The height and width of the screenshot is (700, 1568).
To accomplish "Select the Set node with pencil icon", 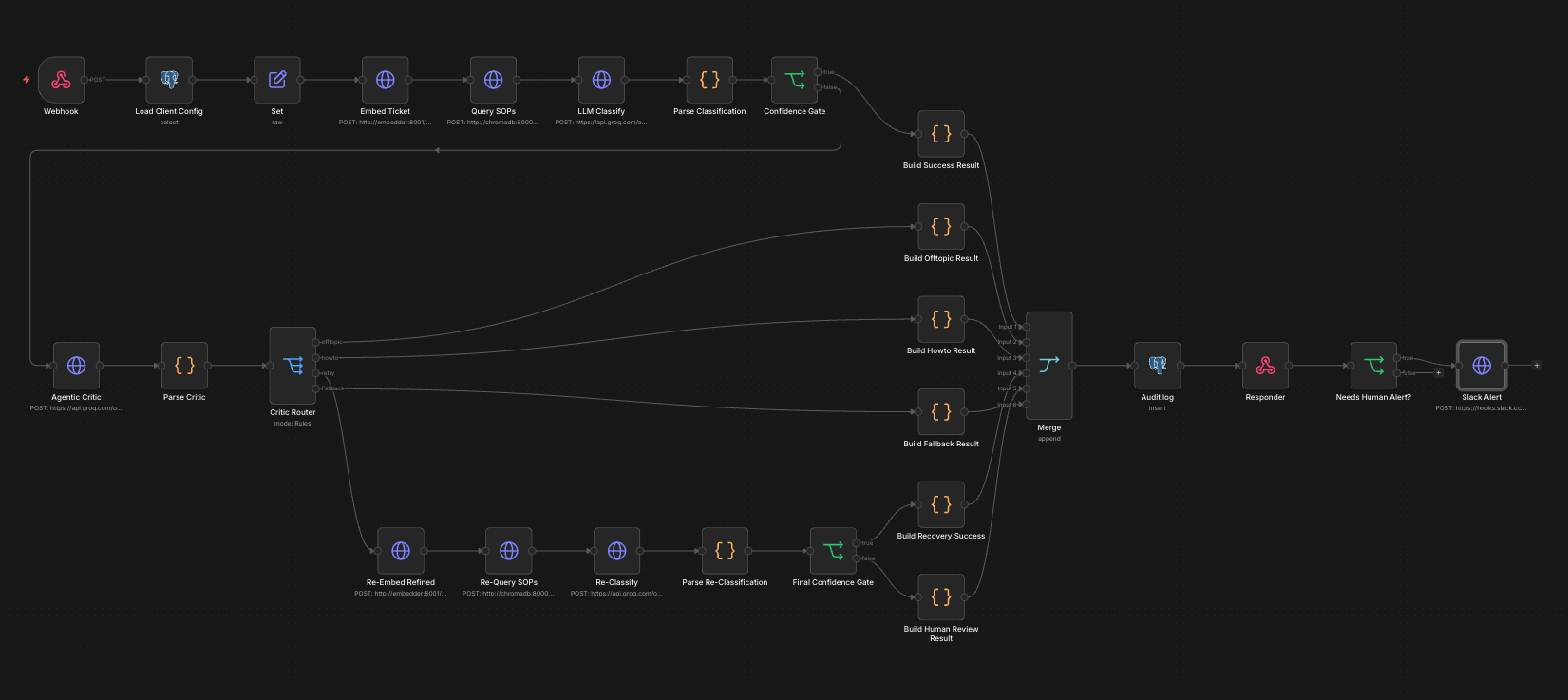I will (x=277, y=80).
